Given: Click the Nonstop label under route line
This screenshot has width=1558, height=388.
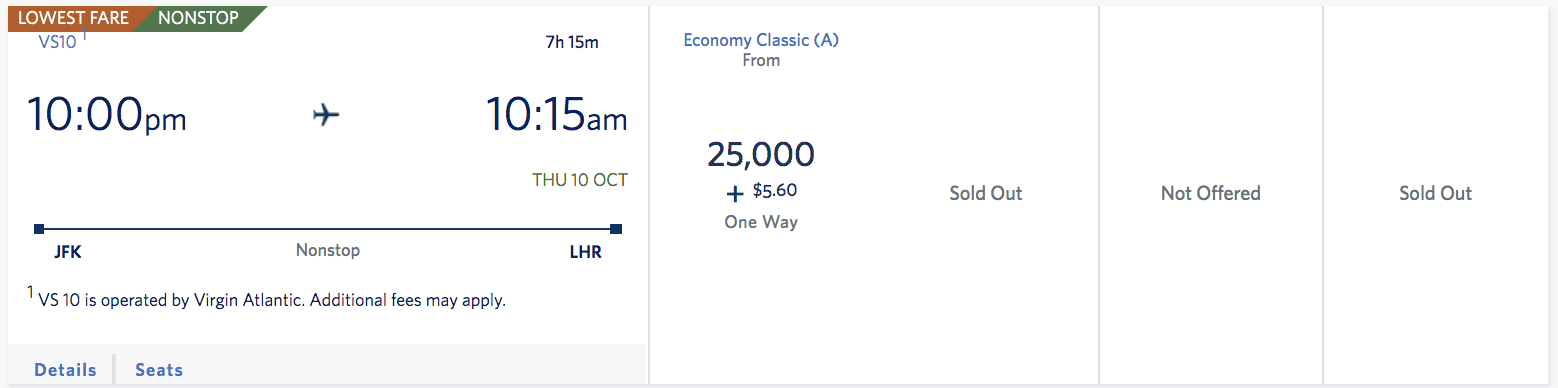Looking at the screenshot, I should 328,250.
